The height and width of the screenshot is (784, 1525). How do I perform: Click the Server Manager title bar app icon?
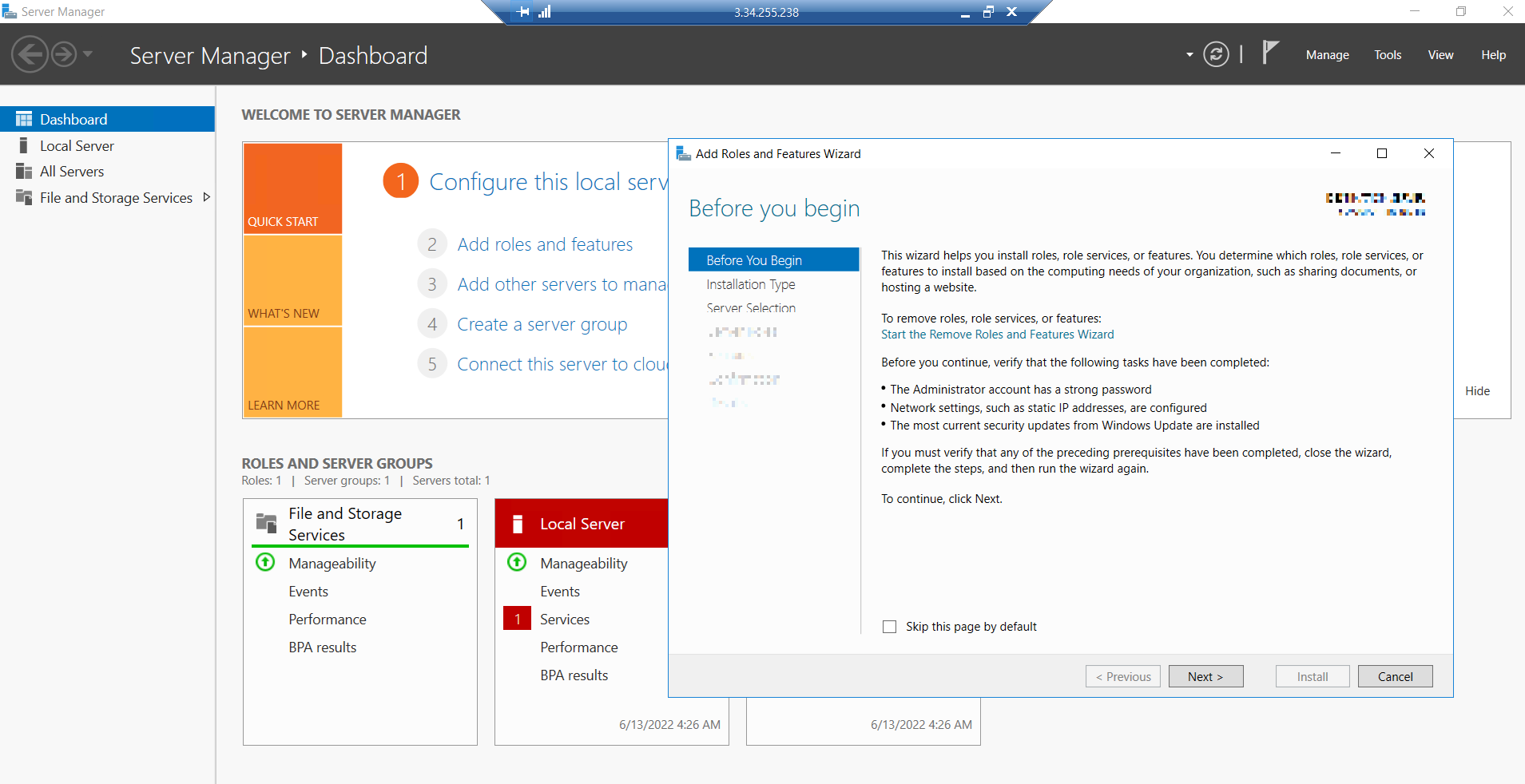[9, 11]
